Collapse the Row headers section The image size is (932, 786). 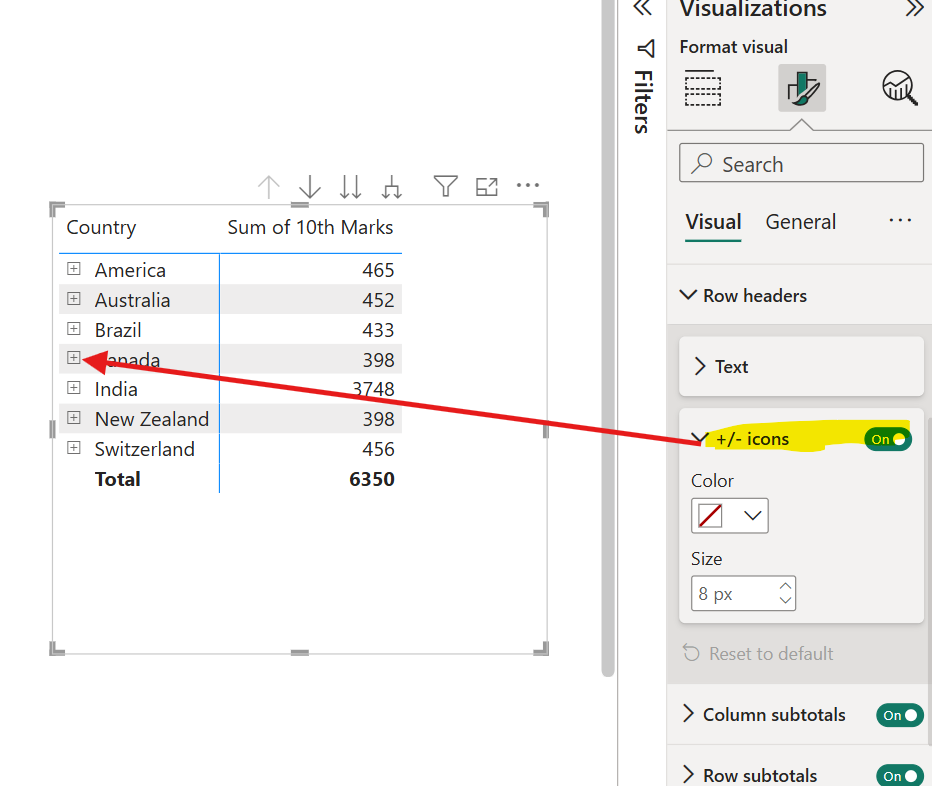pyautogui.click(x=688, y=296)
